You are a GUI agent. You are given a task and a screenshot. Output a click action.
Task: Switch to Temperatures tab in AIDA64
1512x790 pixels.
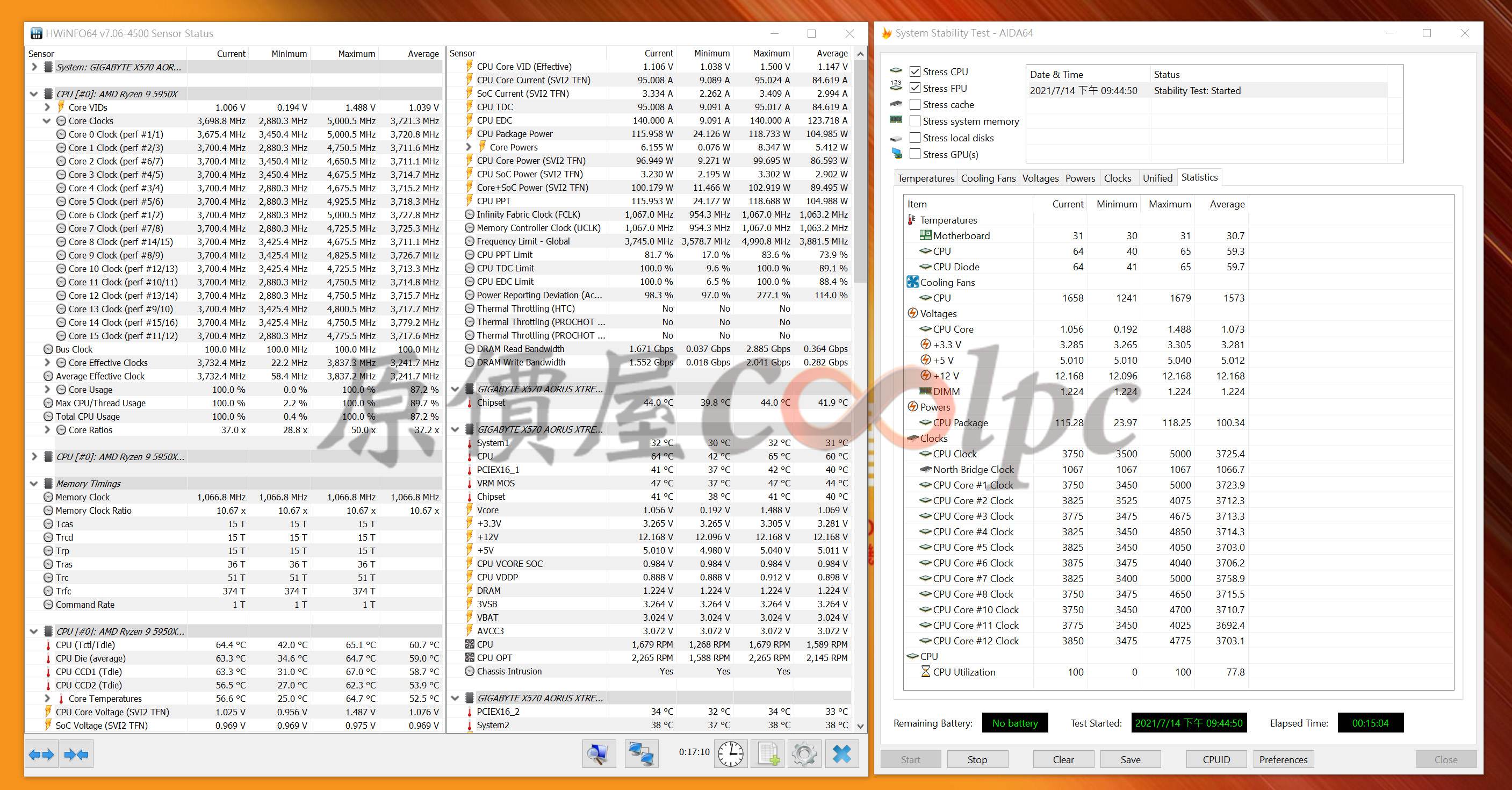point(926,178)
